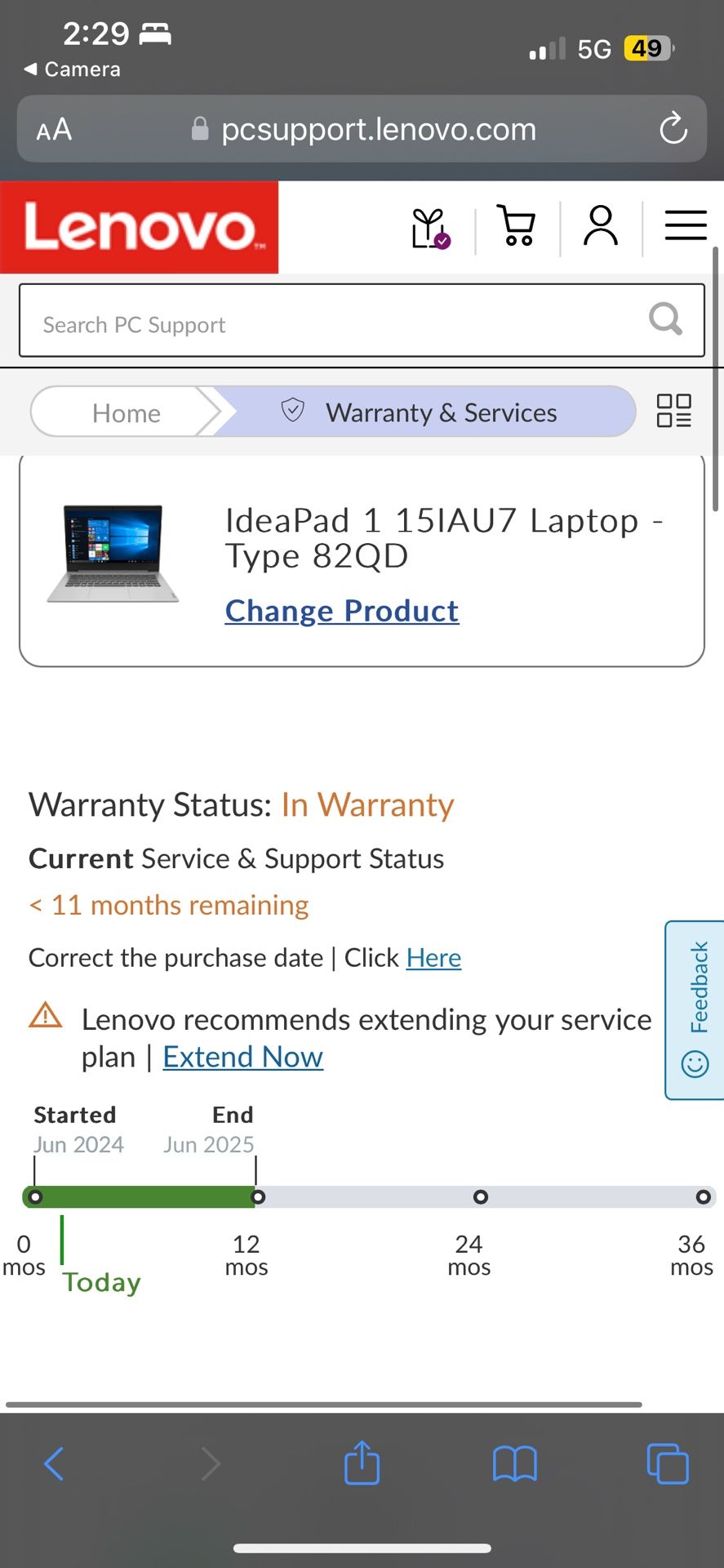
Task: Tap the IdeaPad laptop thumbnail
Action: 113,554
